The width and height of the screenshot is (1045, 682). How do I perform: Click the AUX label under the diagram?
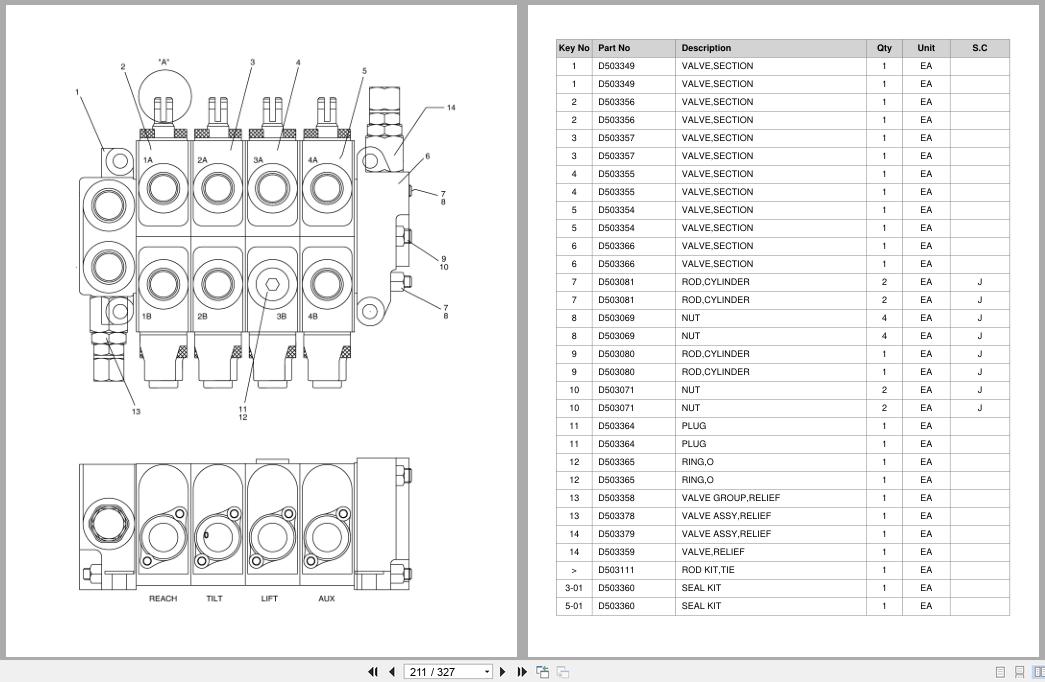[x=327, y=599]
